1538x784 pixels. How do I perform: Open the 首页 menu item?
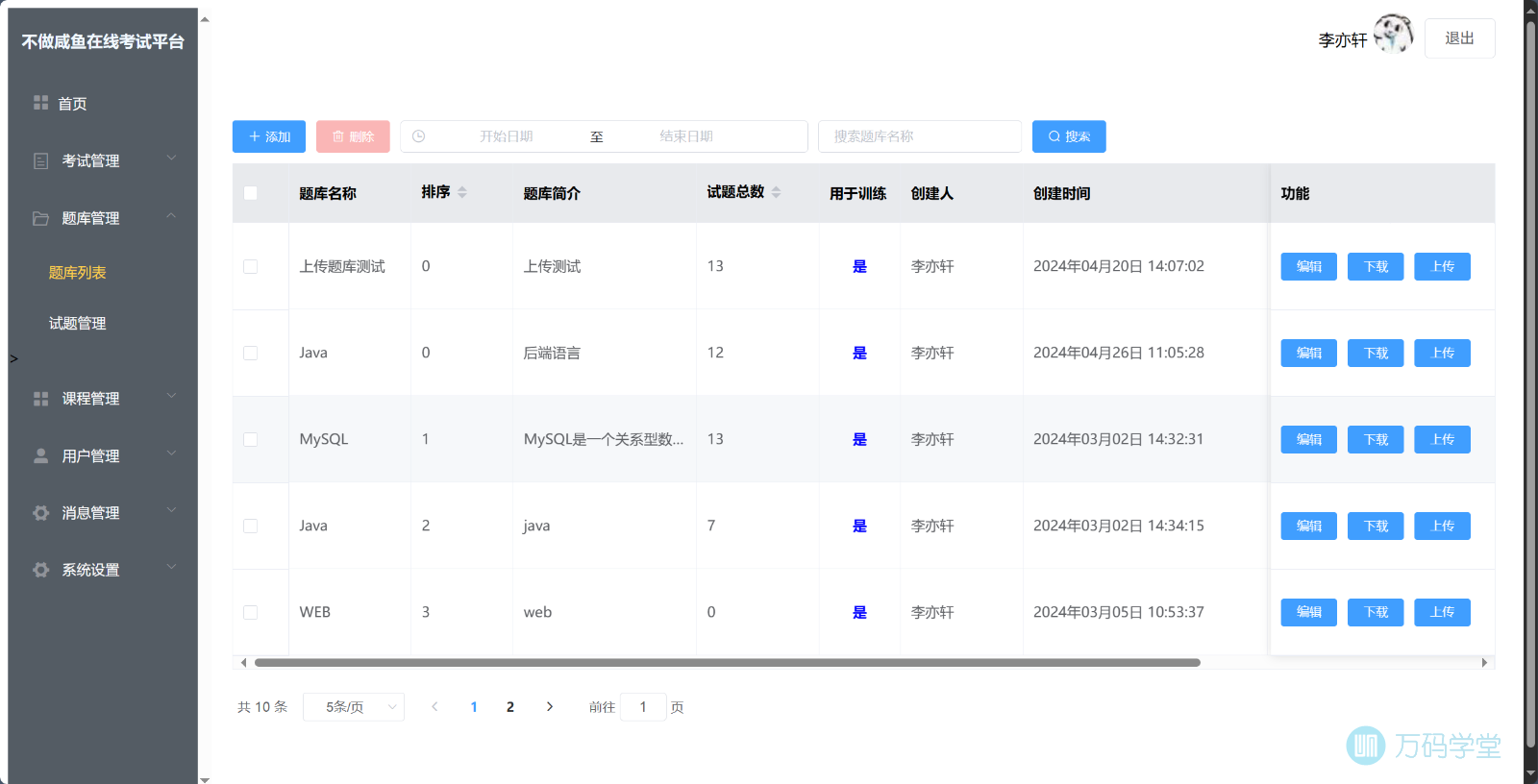pyautogui.click(x=103, y=103)
